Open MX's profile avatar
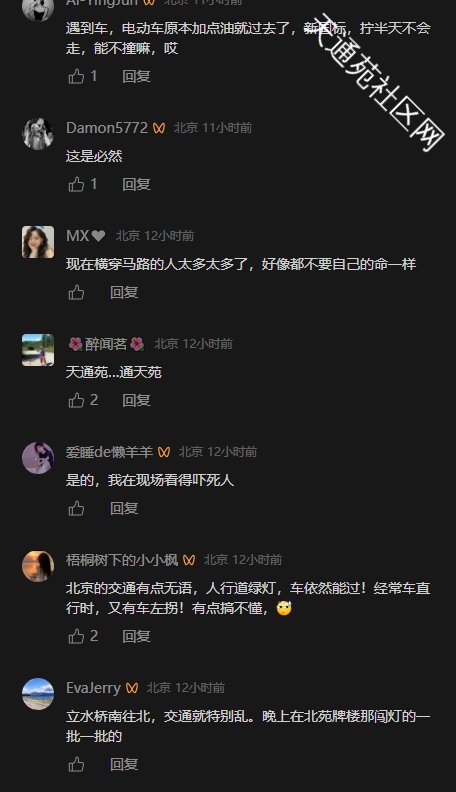This screenshot has height=792, width=456. point(38,242)
